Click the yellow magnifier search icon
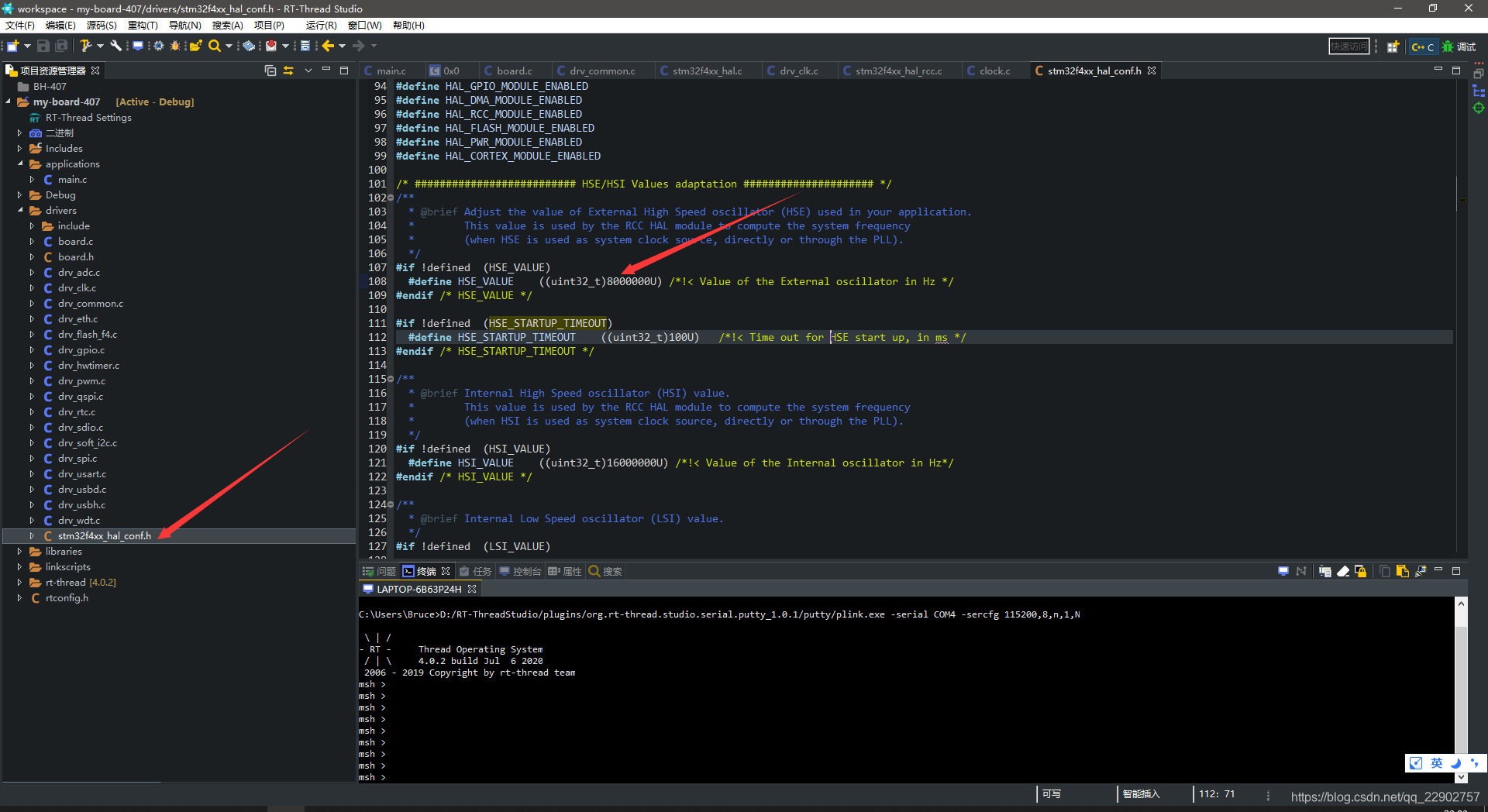The height and width of the screenshot is (812, 1488). coord(215,46)
